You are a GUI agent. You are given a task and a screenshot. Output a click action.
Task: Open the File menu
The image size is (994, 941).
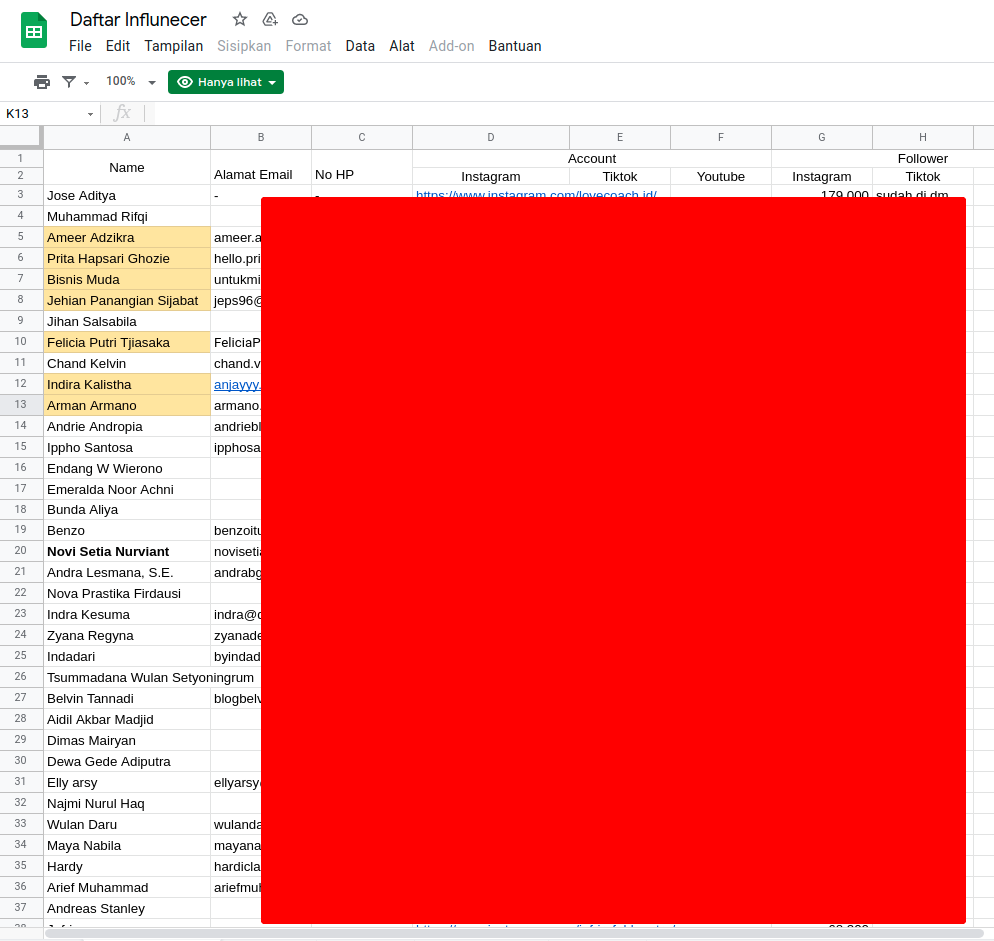[x=80, y=46]
